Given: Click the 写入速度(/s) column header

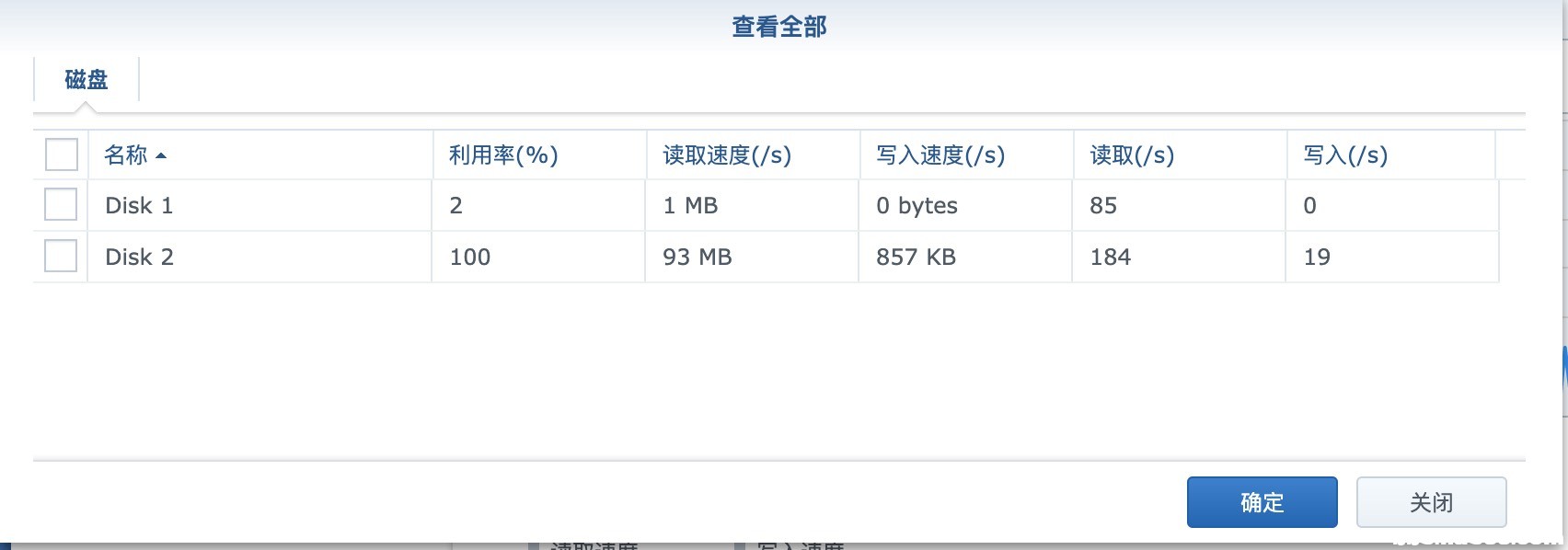Looking at the screenshot, I should (966, 155).
